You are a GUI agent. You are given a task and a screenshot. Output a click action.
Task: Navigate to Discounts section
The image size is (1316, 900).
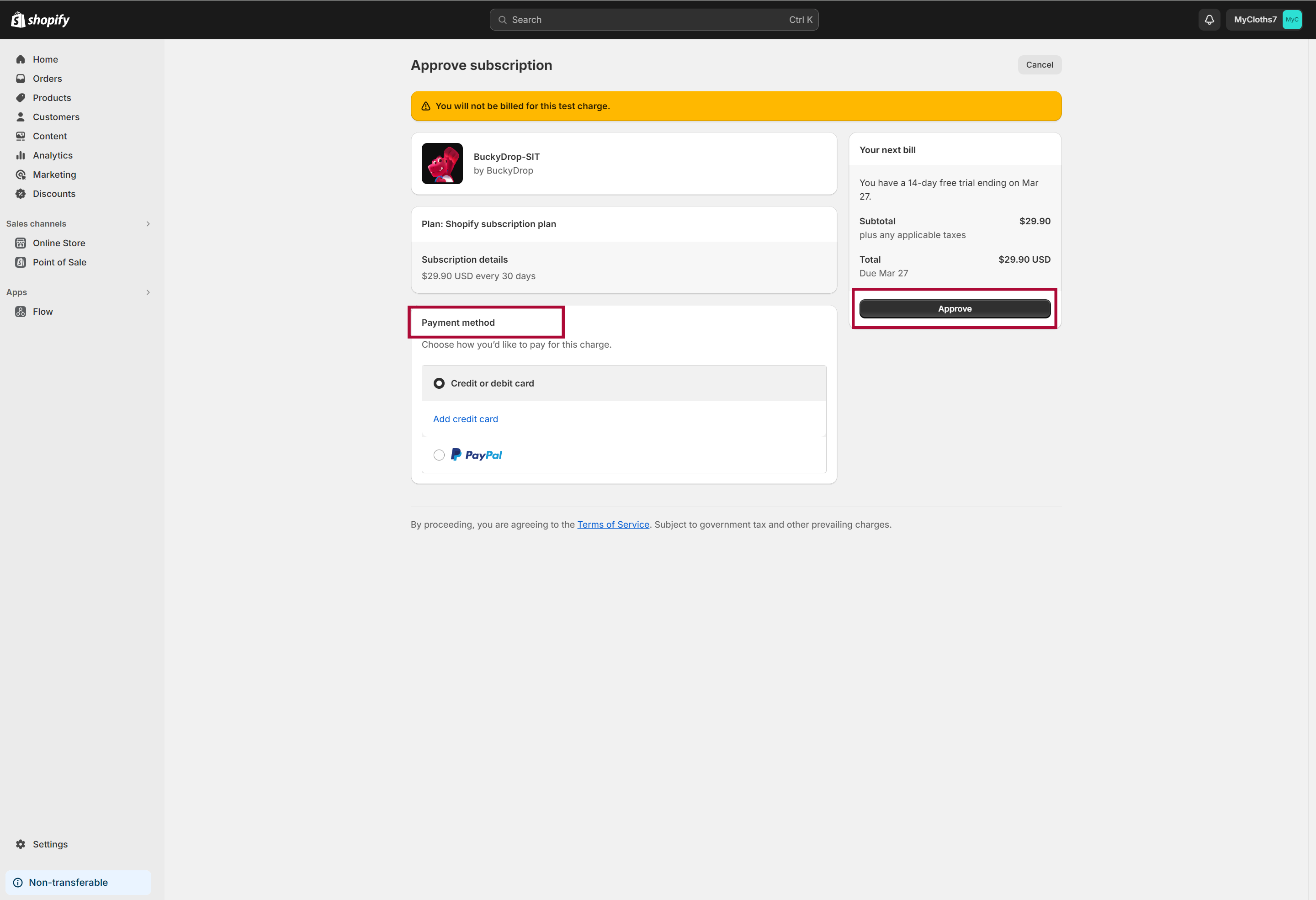pyautogui.click(x=55, y=193)
